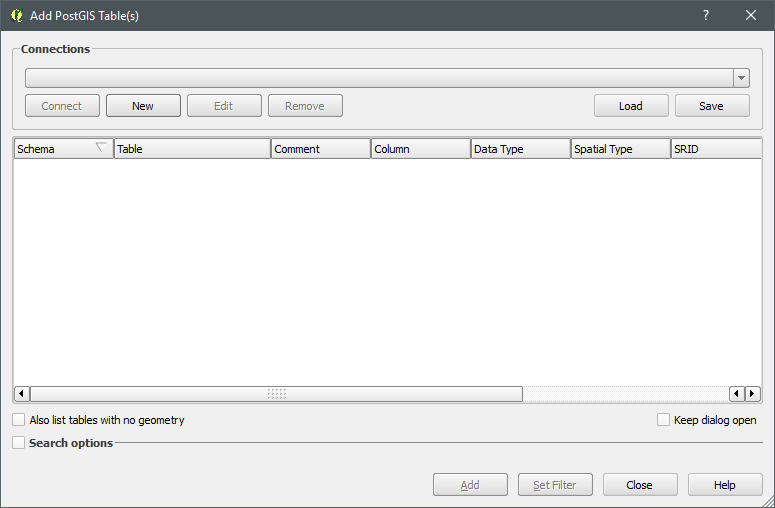Click the QGIS logo in title bar
The image size is (775, 508).
coord(17,15)
